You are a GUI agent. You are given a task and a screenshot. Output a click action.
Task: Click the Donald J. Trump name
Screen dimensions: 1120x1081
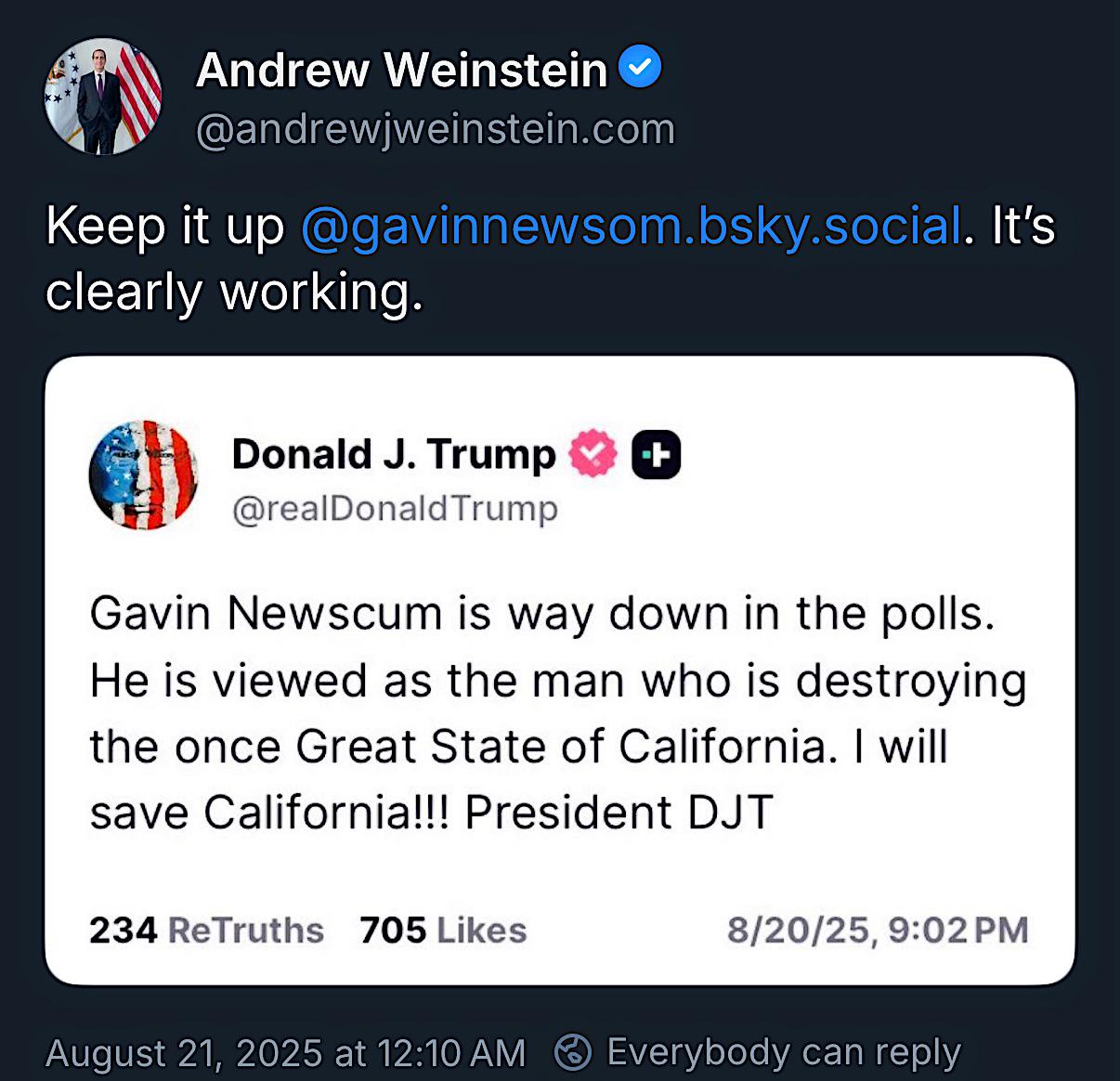pos(393,454)
